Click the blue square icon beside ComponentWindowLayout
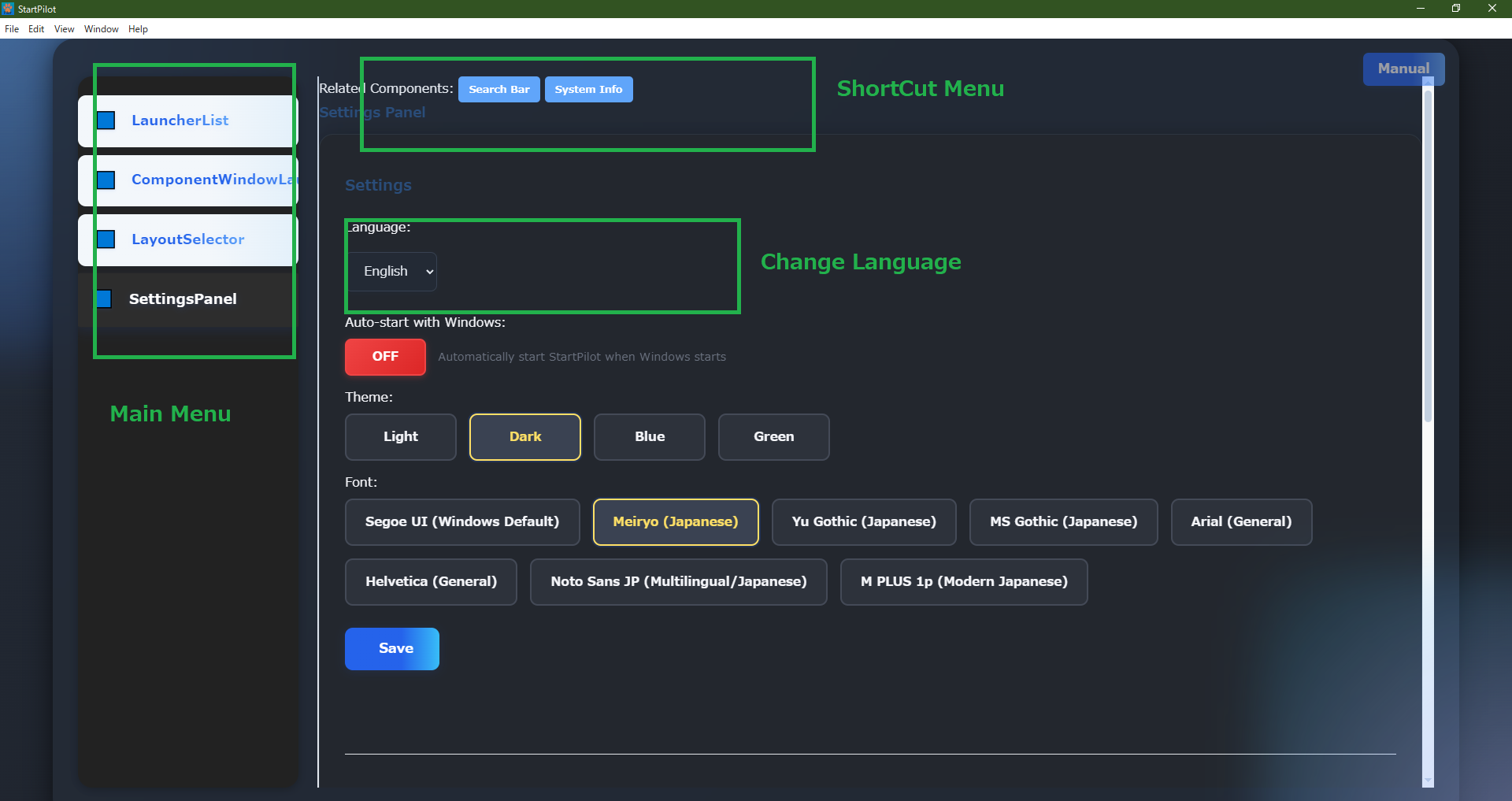Image resolution: width=1512 pixels, height=801 pixels. (106, 180)
